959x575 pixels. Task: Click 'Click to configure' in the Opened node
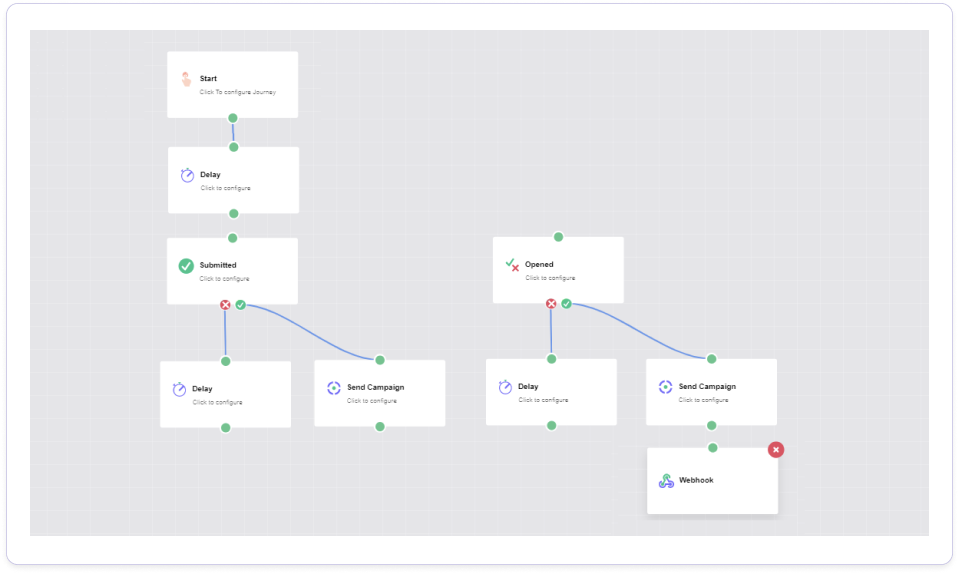coord(550,278)
